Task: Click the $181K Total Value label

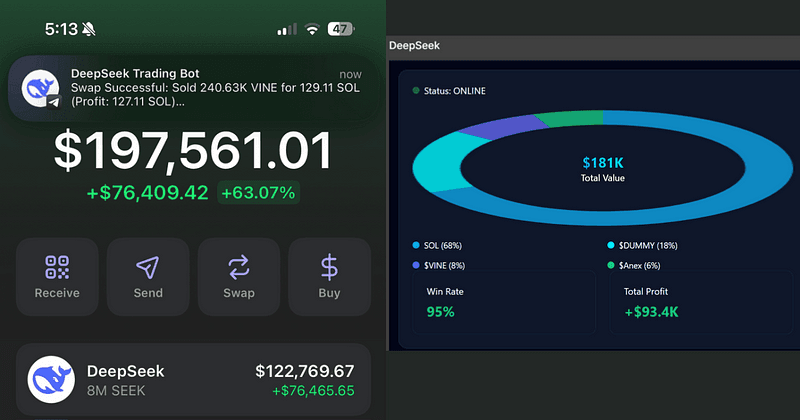Action: (x=603, y=169)
